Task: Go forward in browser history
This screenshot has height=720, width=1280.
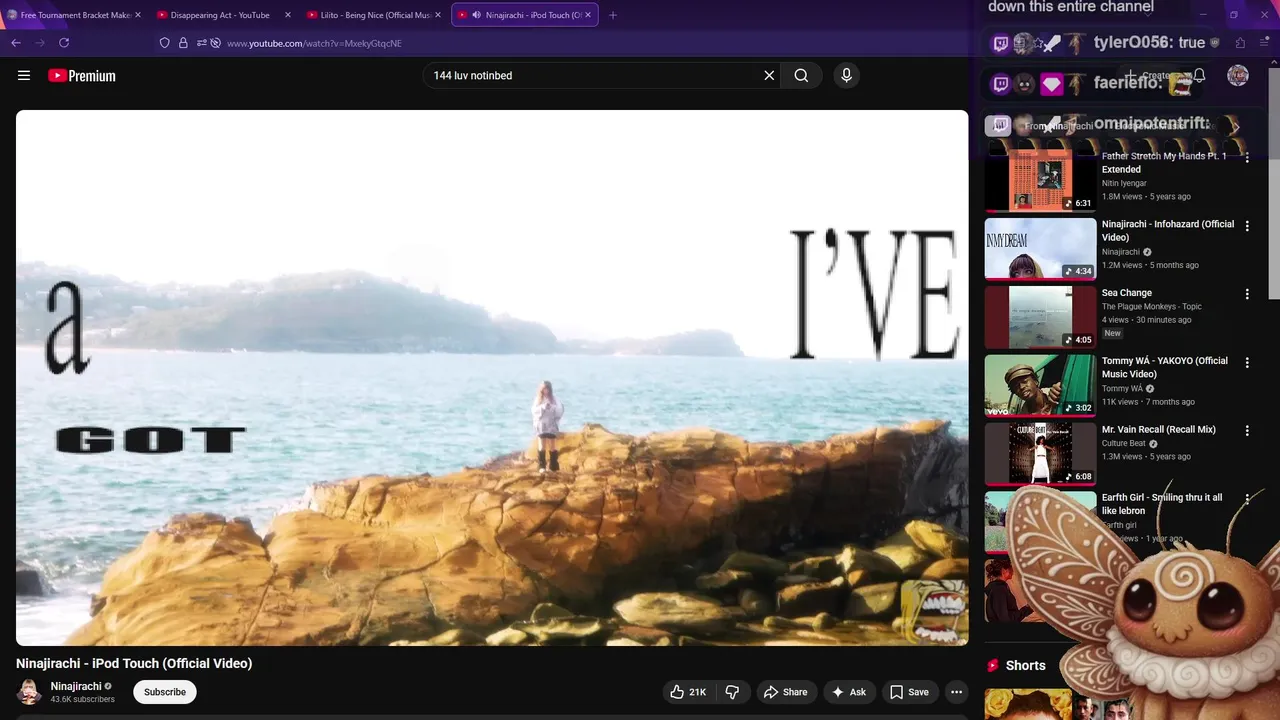Action: [40, 43]
